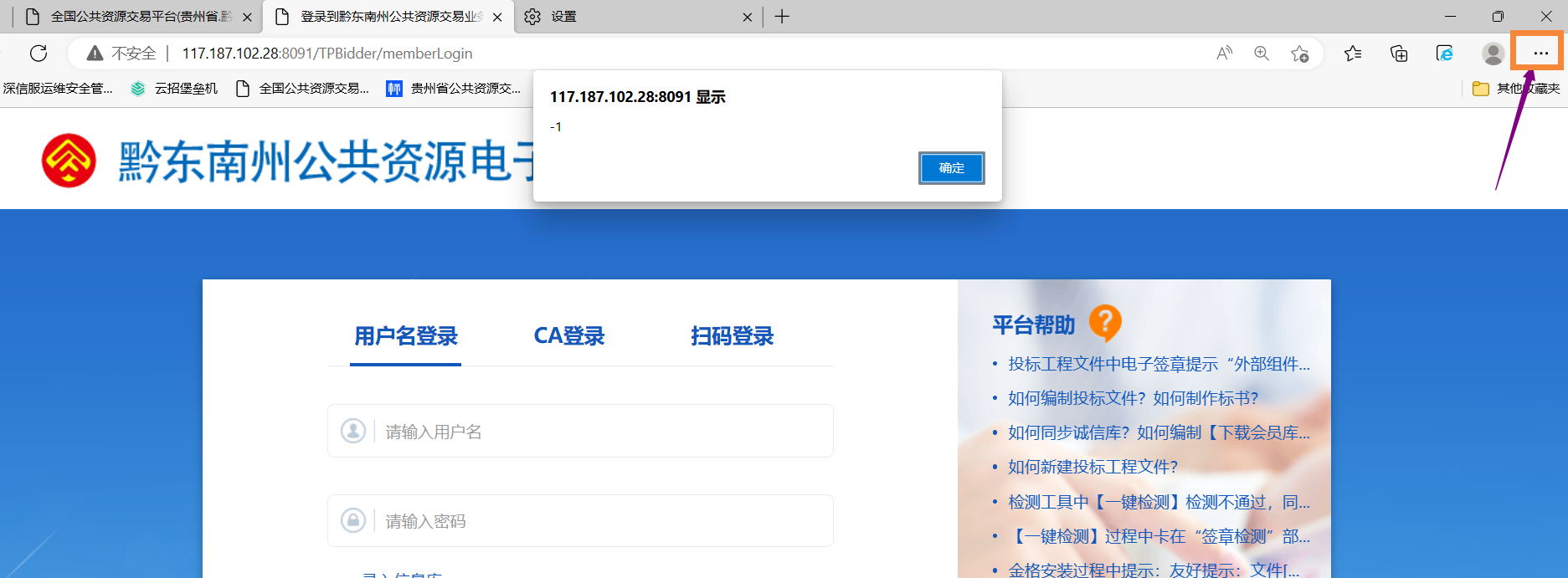Click the 平台帮助 heading
Screen dimensions: 1568x578
(1034, 325)
